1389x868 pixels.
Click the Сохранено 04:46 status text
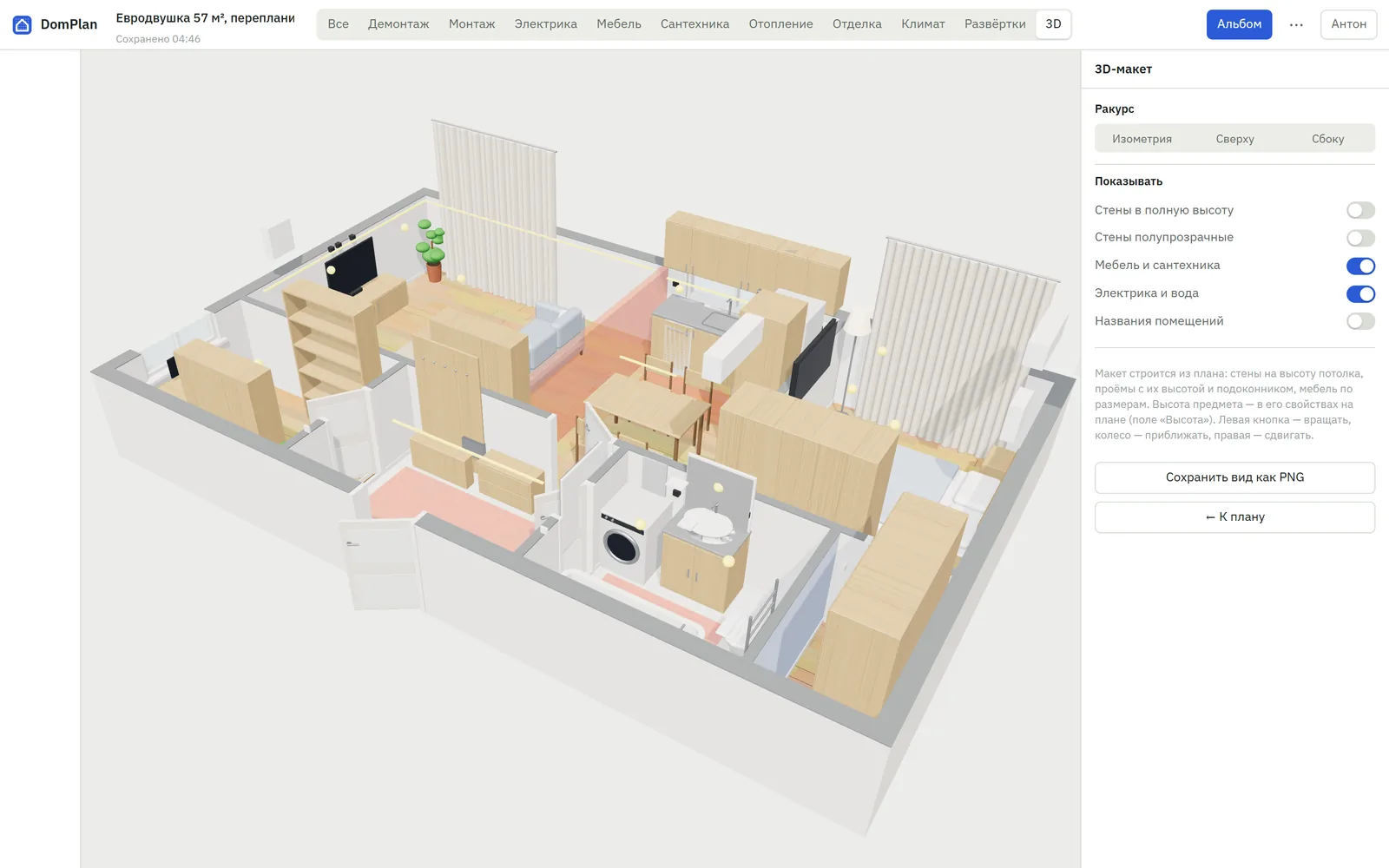(x=158, y=39)
